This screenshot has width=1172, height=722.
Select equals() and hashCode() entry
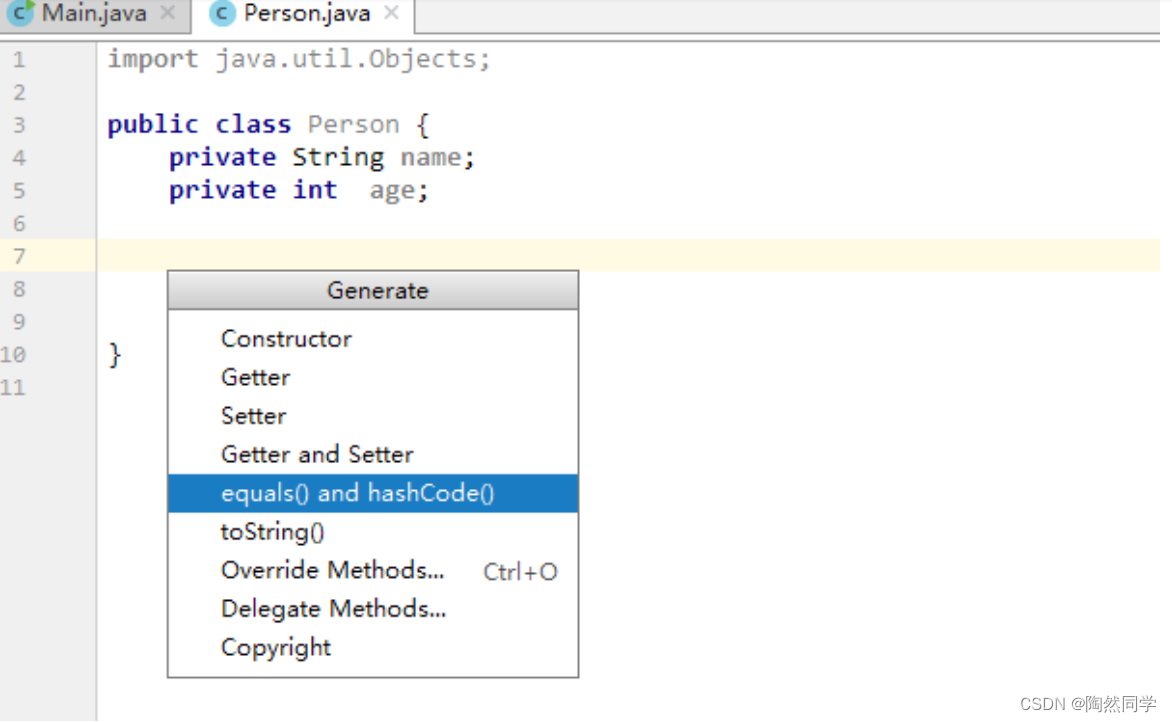(x=358, y=493)
